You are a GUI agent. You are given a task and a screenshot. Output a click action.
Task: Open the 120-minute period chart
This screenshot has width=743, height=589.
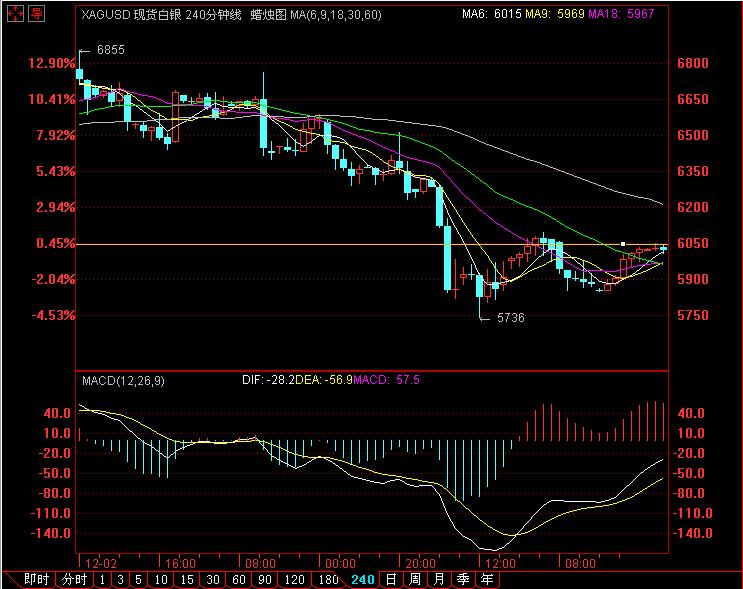click(294, 579)
